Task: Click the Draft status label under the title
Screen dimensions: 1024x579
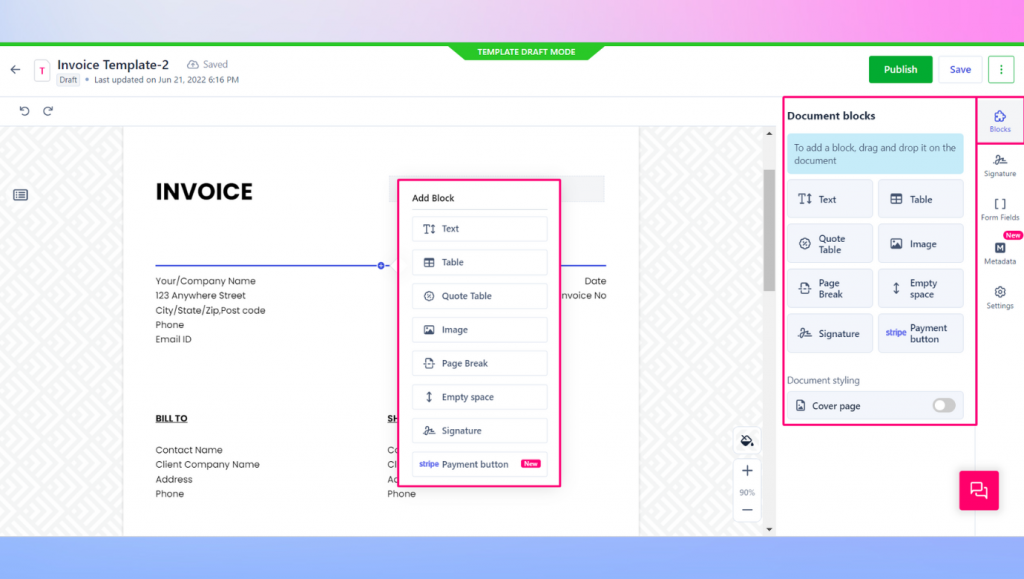Action: [68, 78]
